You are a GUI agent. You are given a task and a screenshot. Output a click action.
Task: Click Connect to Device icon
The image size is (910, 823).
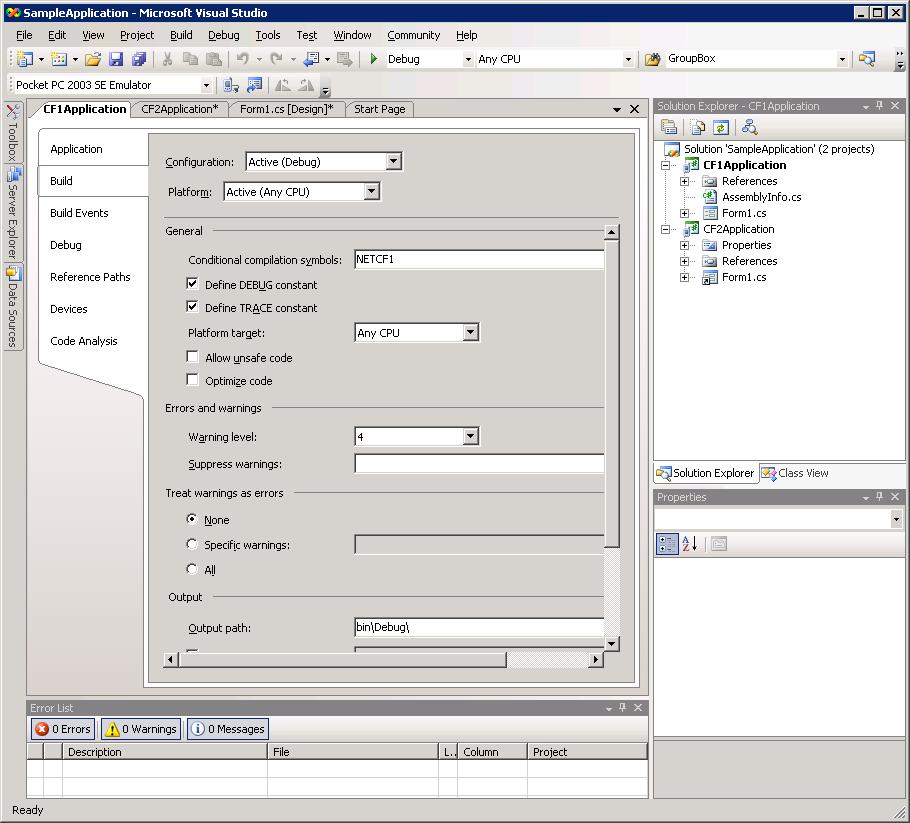point(232,86)
